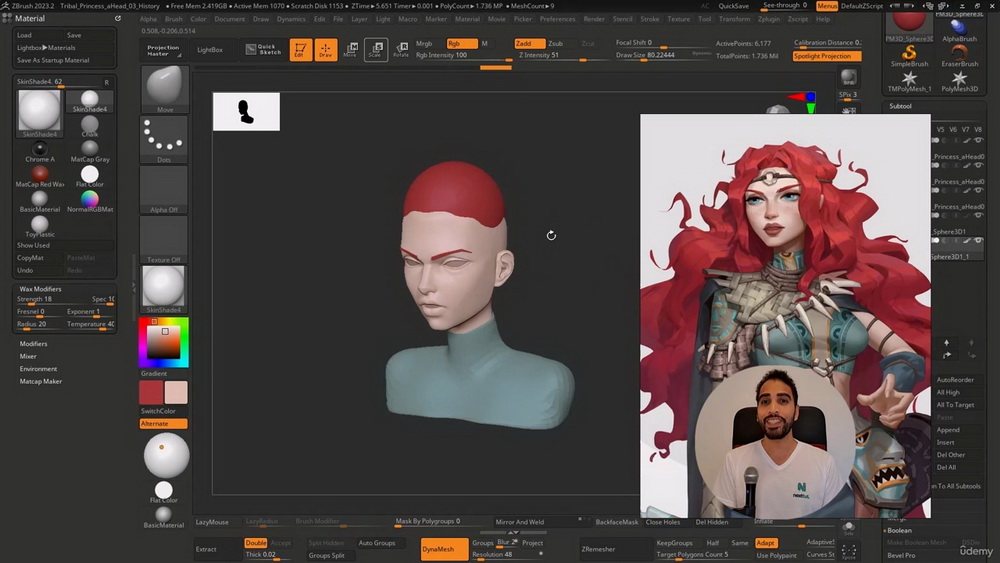This screenshot has height=563, width=1000.
Task: Expand the Matcap Maker section
Action: [x=40, y=381]
